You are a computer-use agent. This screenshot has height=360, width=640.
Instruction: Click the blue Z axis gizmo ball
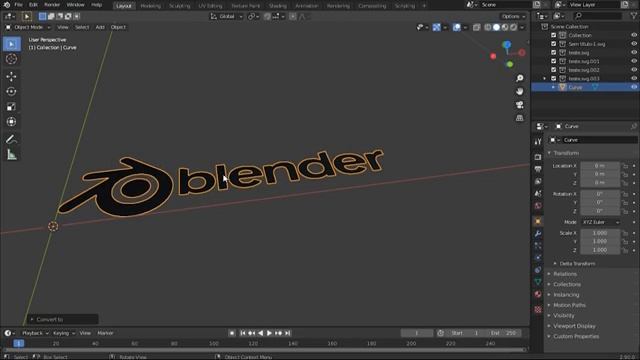(x=507, y=44)
